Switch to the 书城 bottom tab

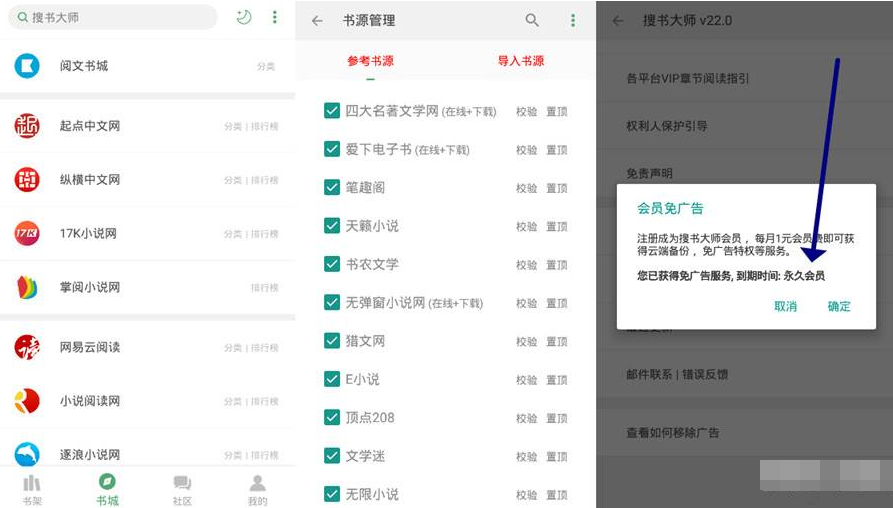tap(107, 490)
